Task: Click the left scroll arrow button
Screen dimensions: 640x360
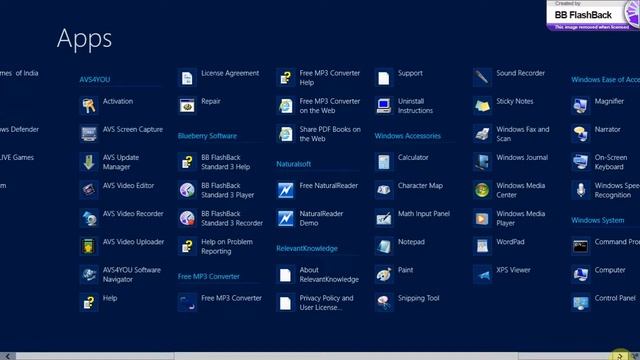Action: tap(7, 356)
